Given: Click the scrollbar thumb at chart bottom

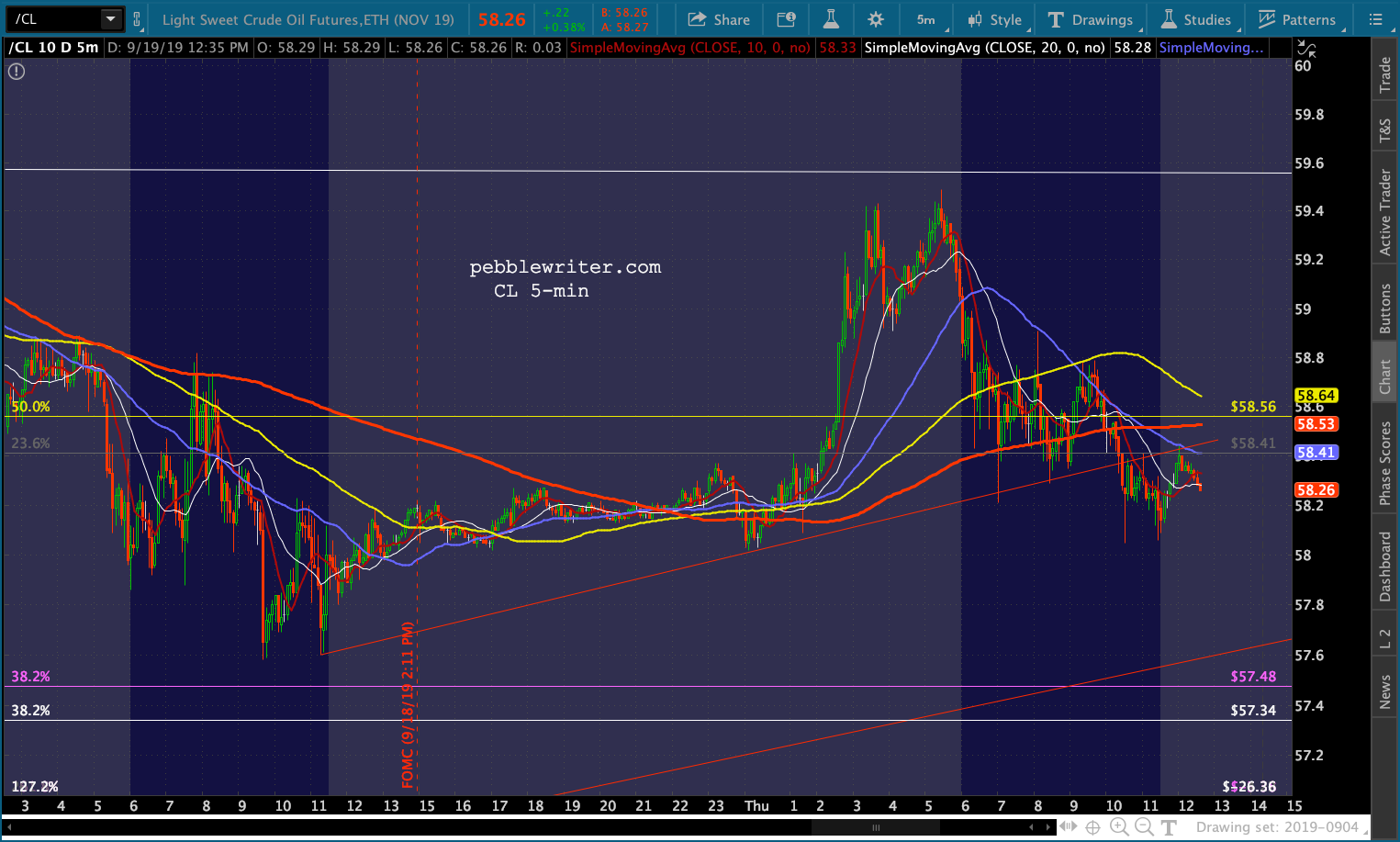Looking at the screenshot, I should point(878,827).
